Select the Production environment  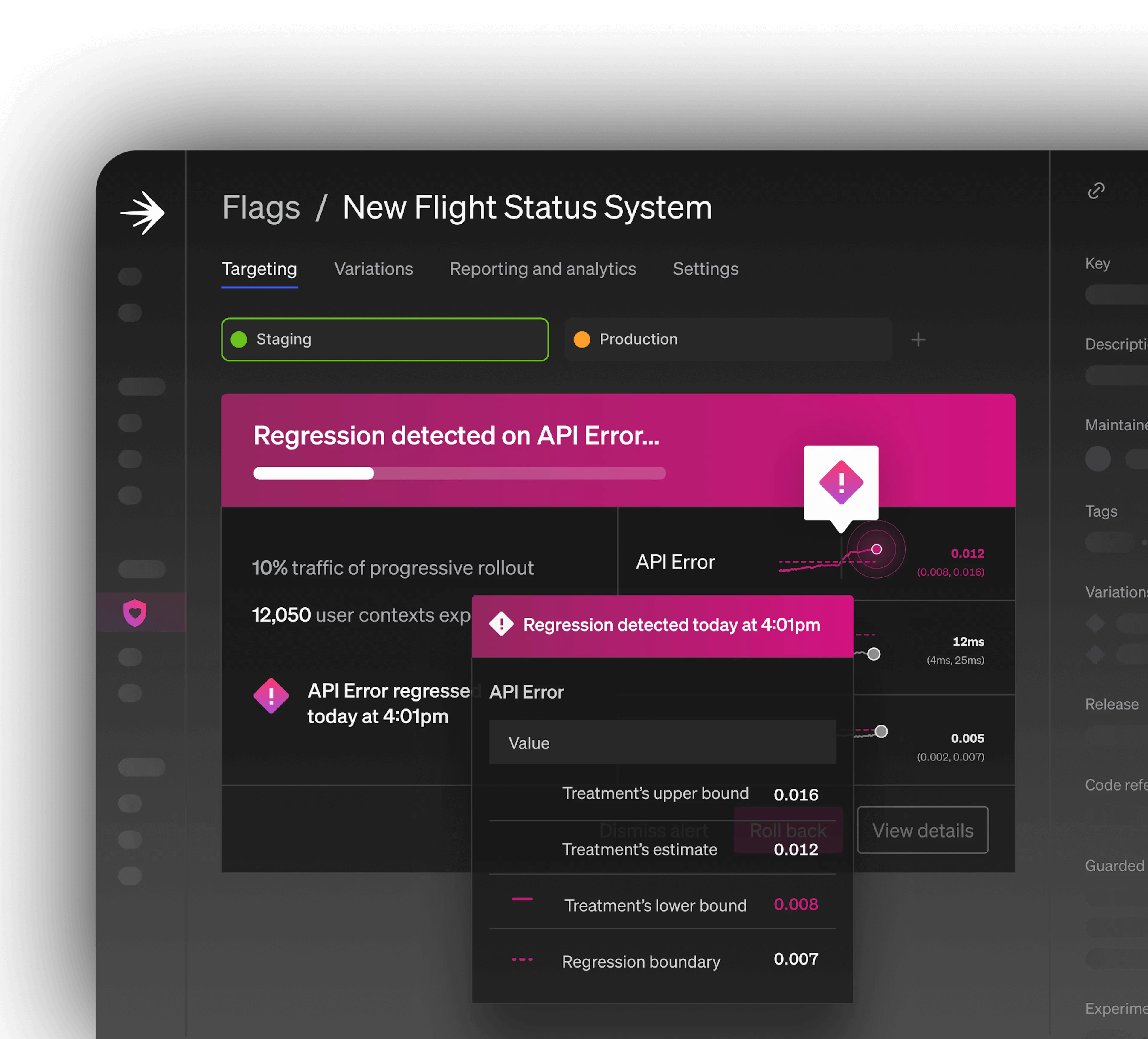click(x=728, y=339)
